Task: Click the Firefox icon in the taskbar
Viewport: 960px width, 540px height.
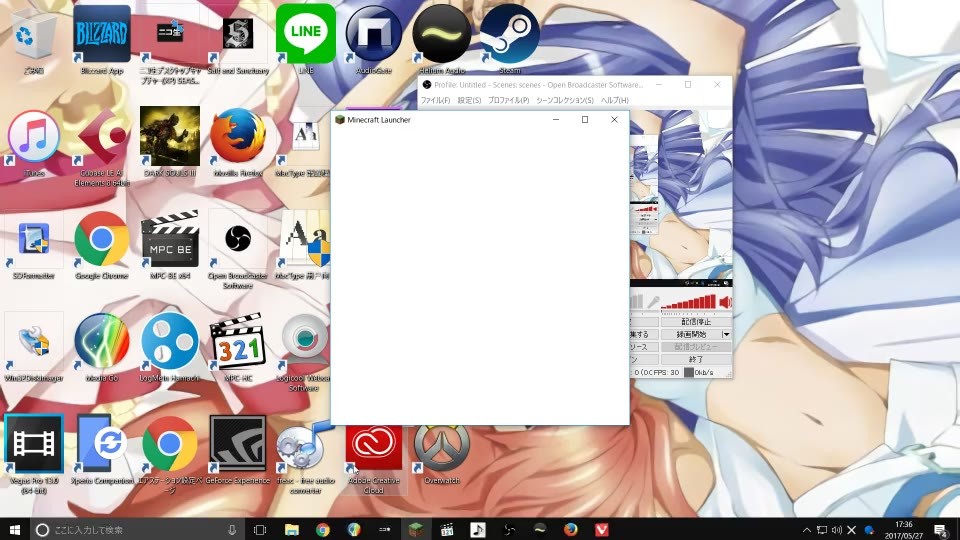Action: (x=571, y=530)
